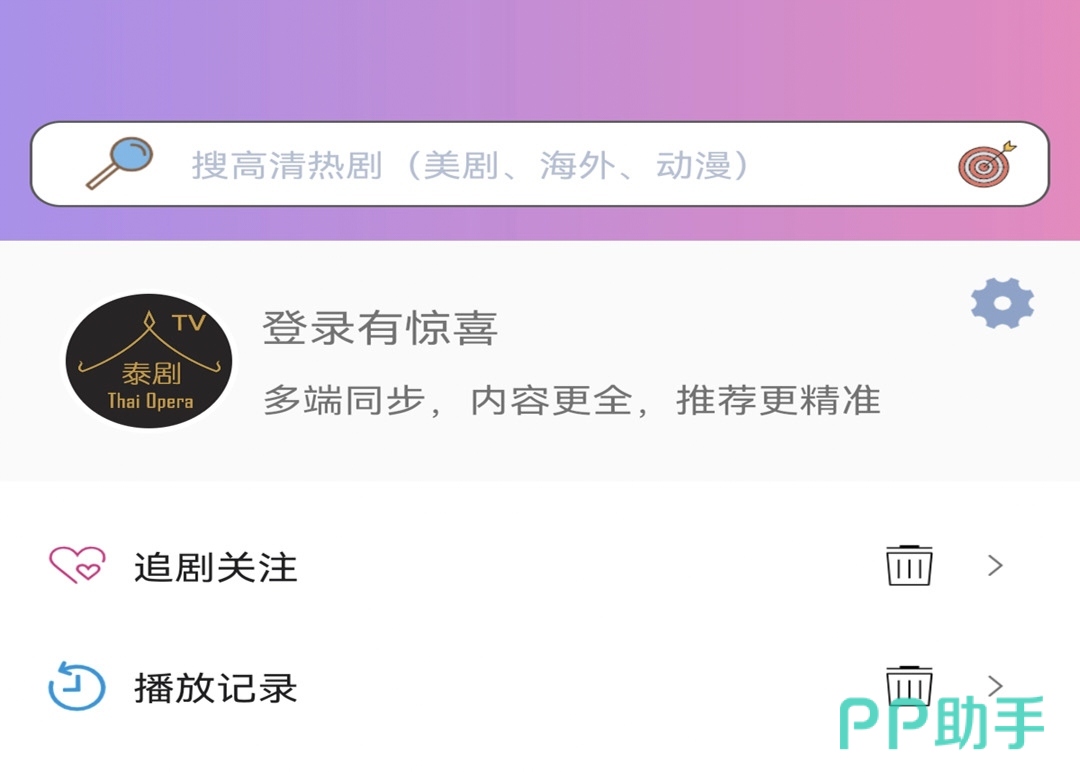
Task: Focus the 搜高清热剧 search field
Action: tap(539, 164)
